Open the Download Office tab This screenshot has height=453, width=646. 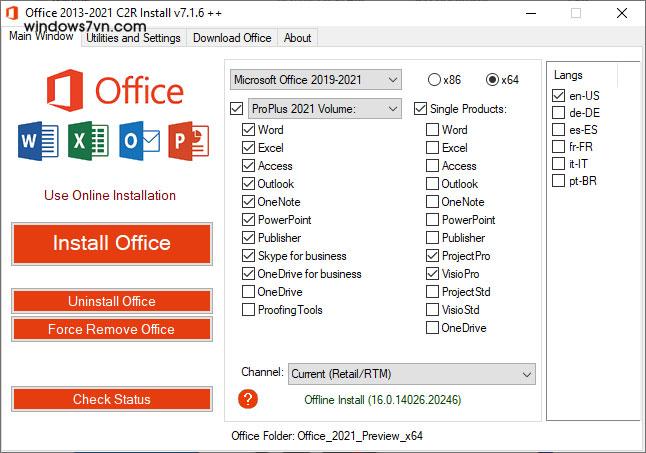pos(232,38)
